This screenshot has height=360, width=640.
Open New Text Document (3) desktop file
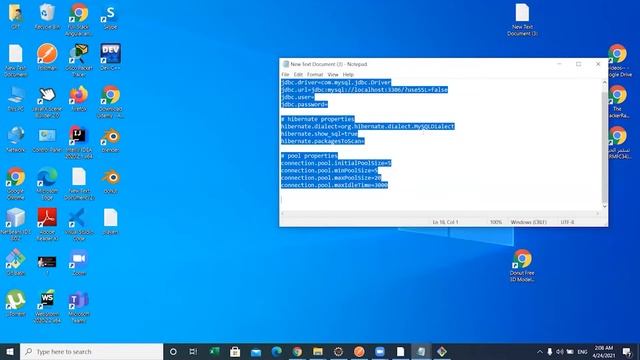tap(522, 19)
